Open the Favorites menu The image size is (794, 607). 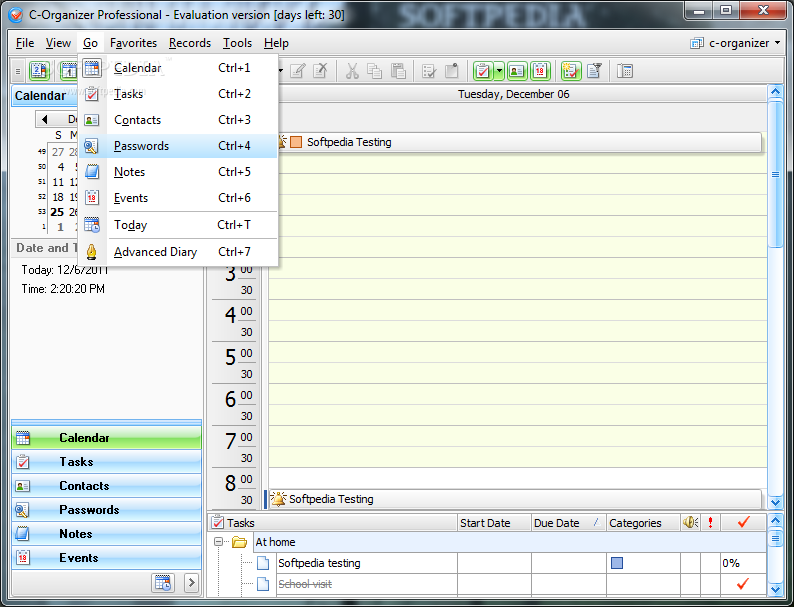click(133, 43)
